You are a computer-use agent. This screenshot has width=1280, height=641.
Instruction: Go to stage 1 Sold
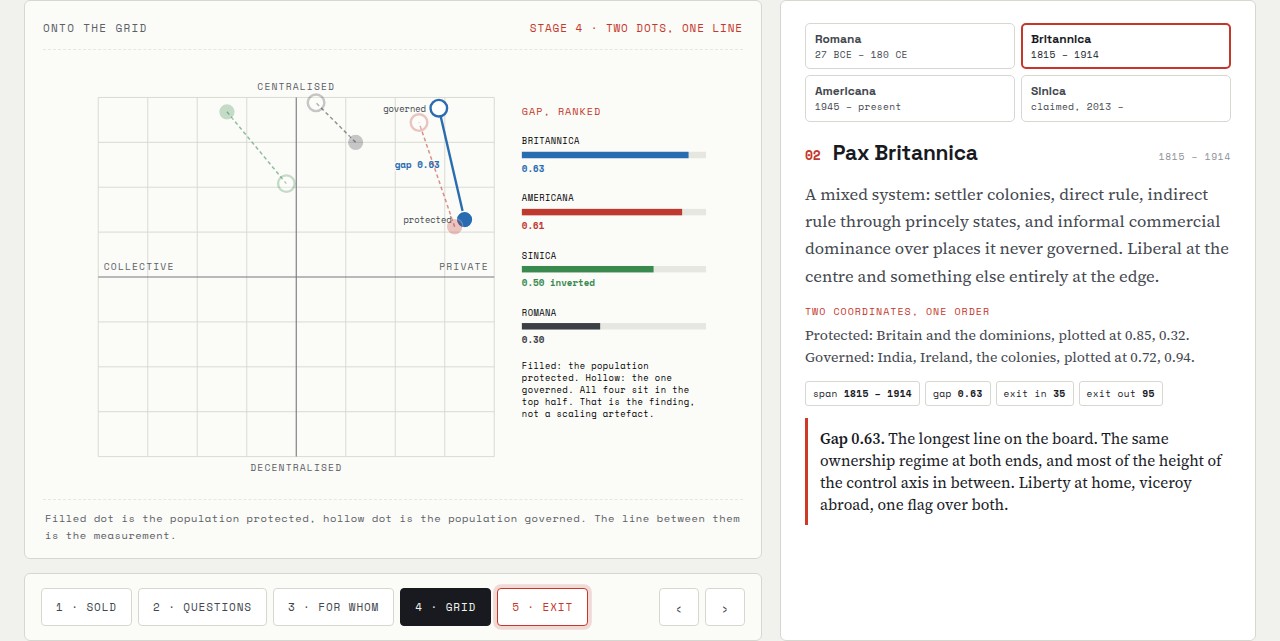pyautogui.click(x=86, y=607)
